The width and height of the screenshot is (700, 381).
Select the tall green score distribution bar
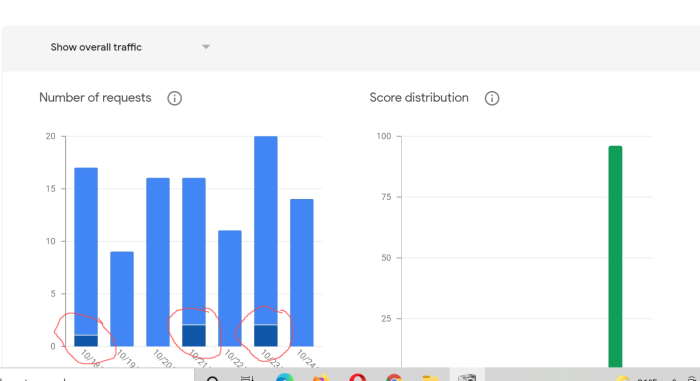pos(615,256)
